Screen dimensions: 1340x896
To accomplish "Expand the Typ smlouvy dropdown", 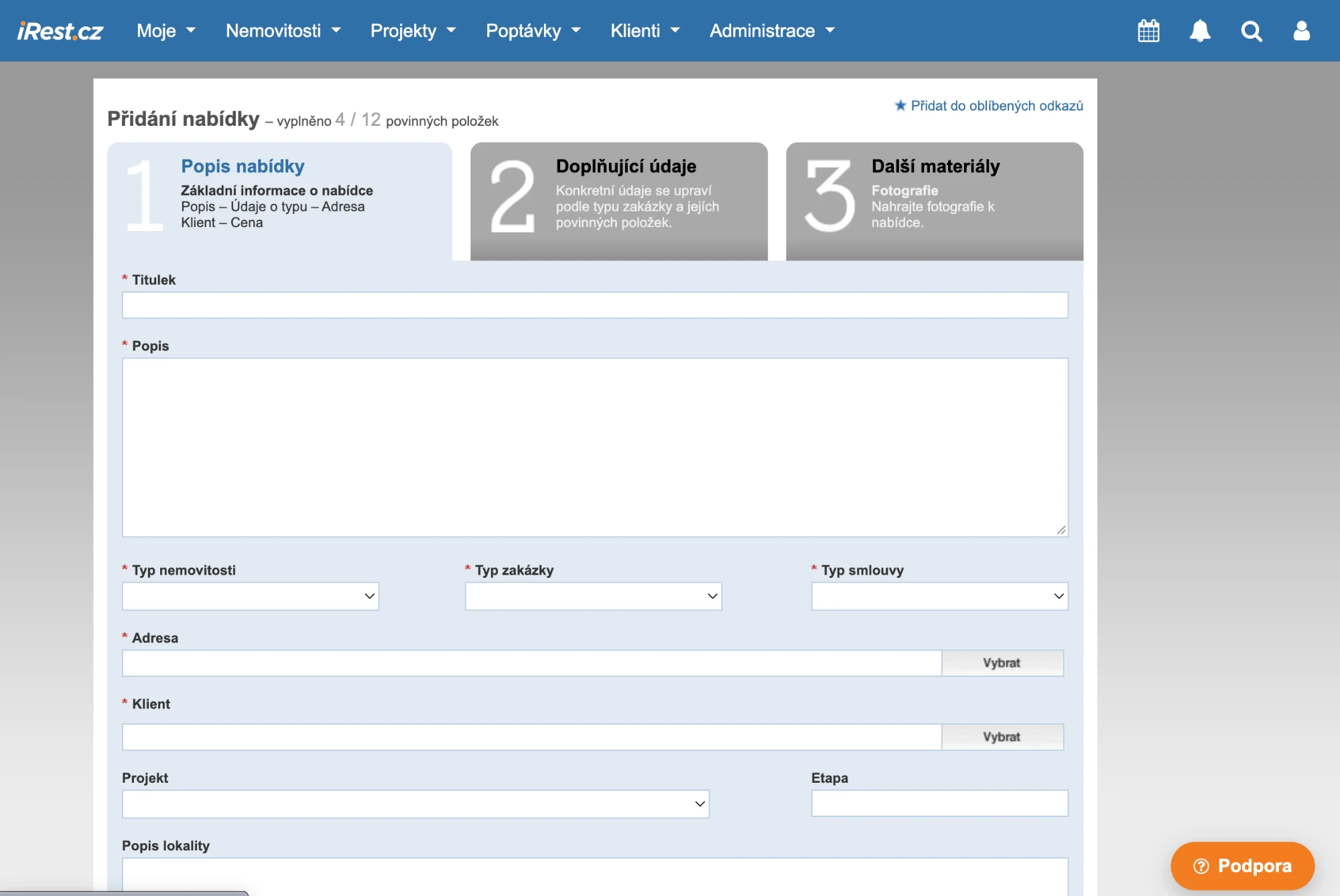I will click(940, 596).
